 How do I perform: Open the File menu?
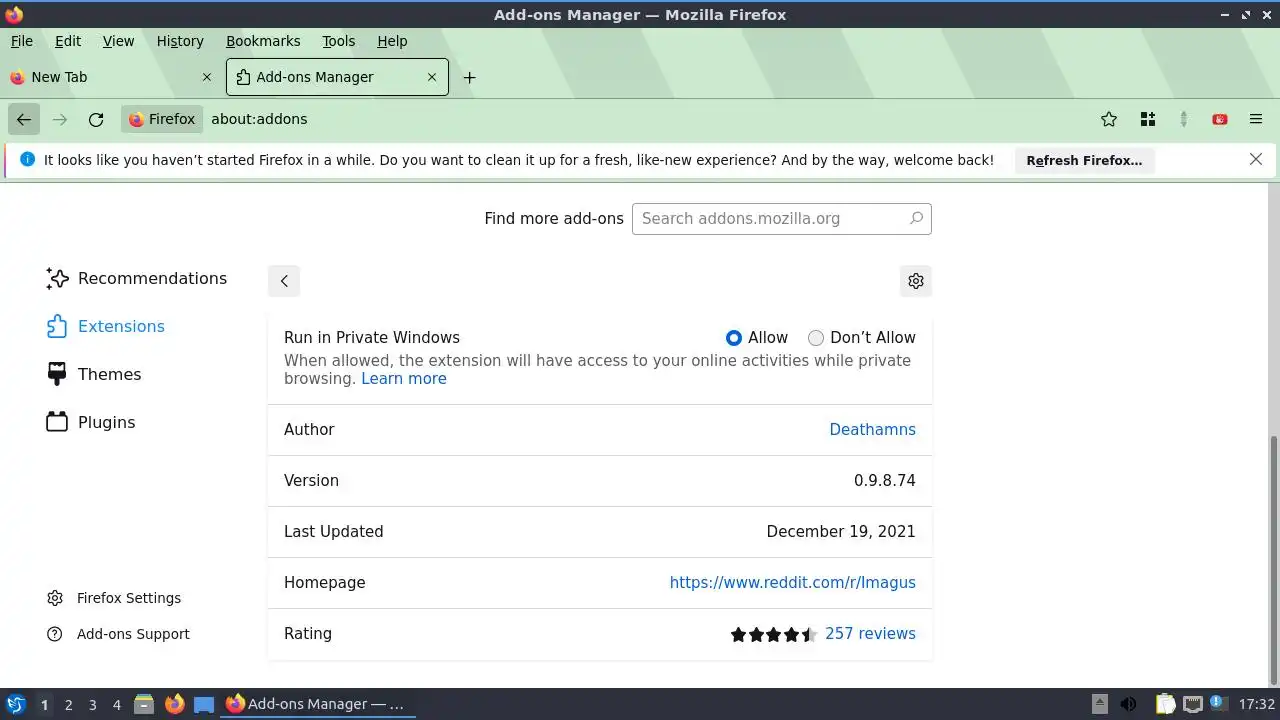pos(21,41)
